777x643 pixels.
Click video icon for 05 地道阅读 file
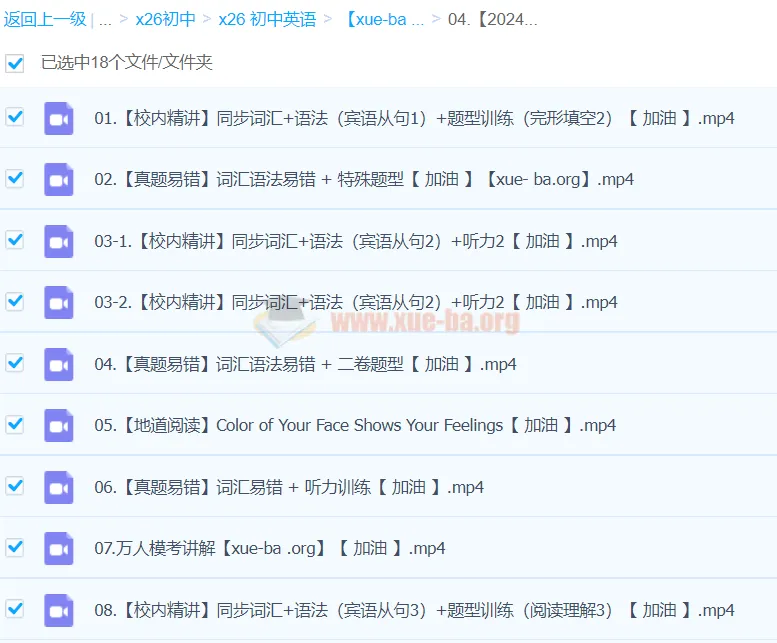pyautogui.click(x=59, y=426)
